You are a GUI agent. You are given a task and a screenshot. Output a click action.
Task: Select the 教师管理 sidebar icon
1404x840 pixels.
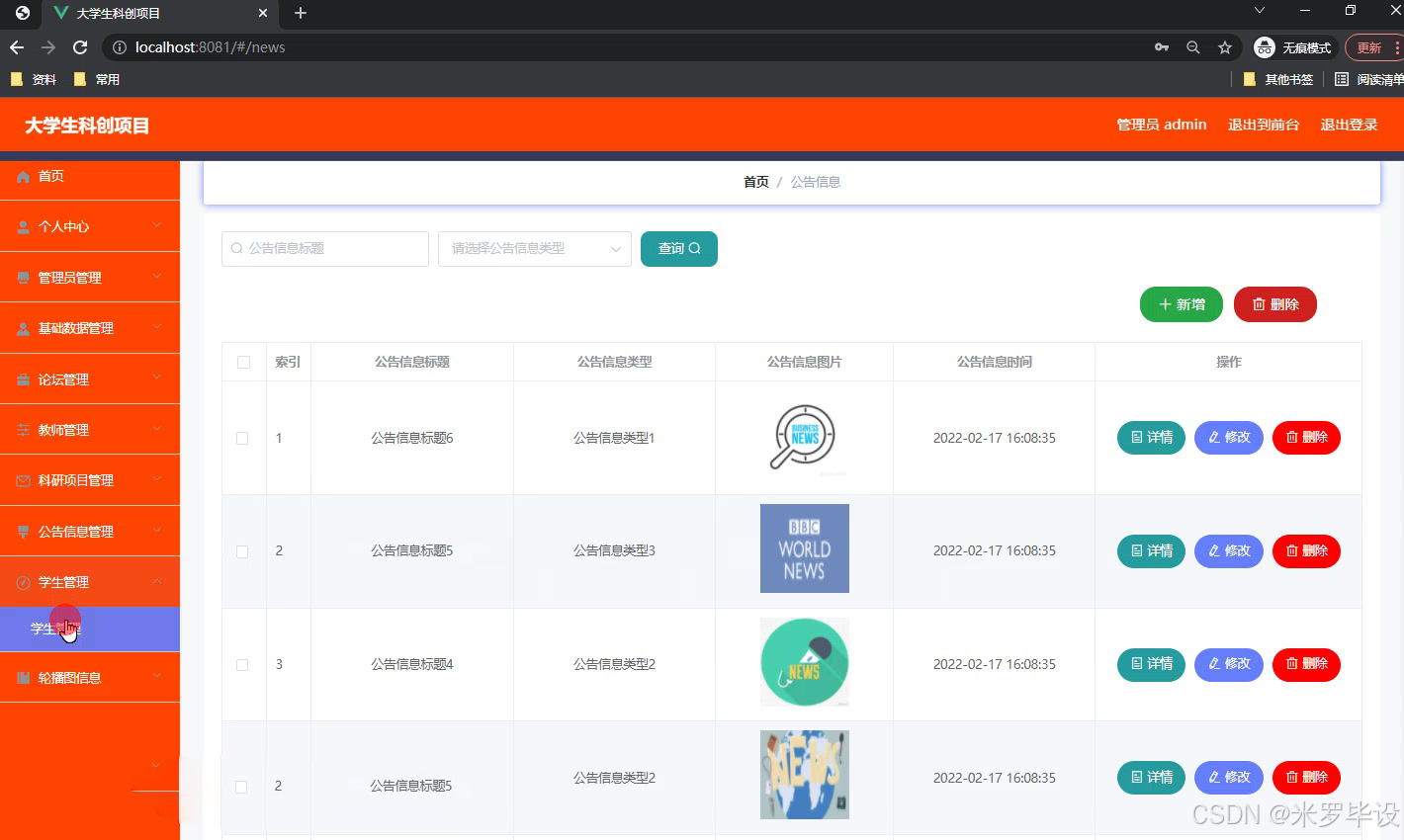22,429
